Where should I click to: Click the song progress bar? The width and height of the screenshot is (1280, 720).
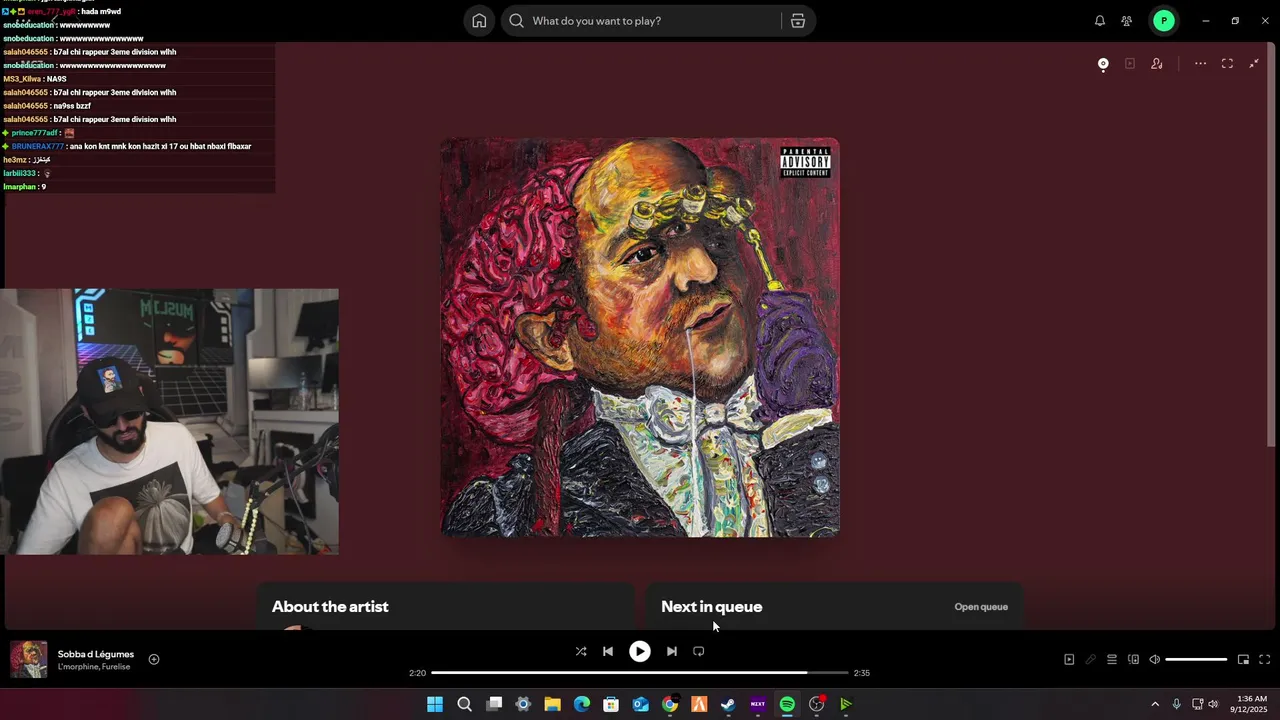[x=640, y=673]
